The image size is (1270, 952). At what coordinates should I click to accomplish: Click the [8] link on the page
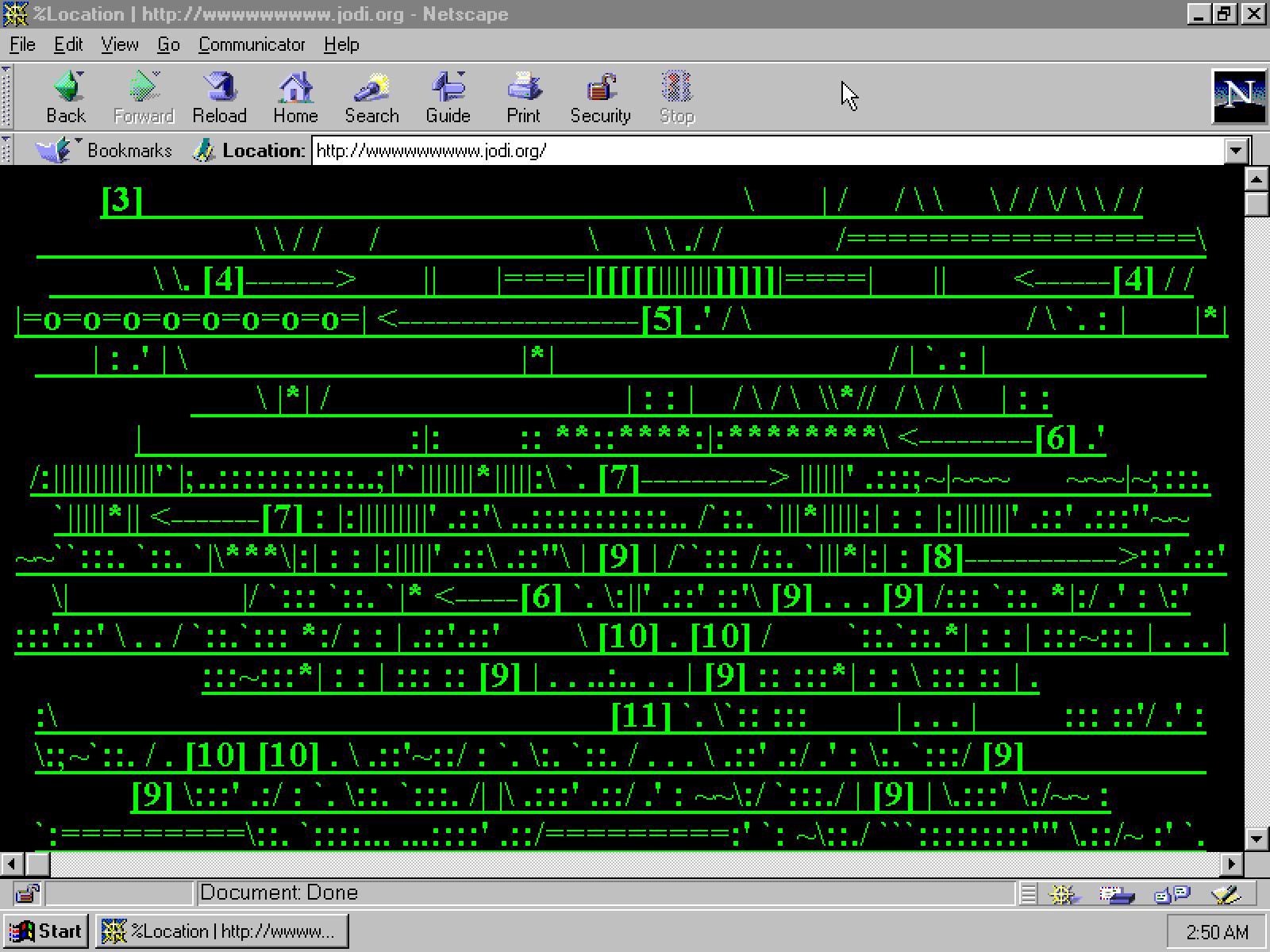942,556
